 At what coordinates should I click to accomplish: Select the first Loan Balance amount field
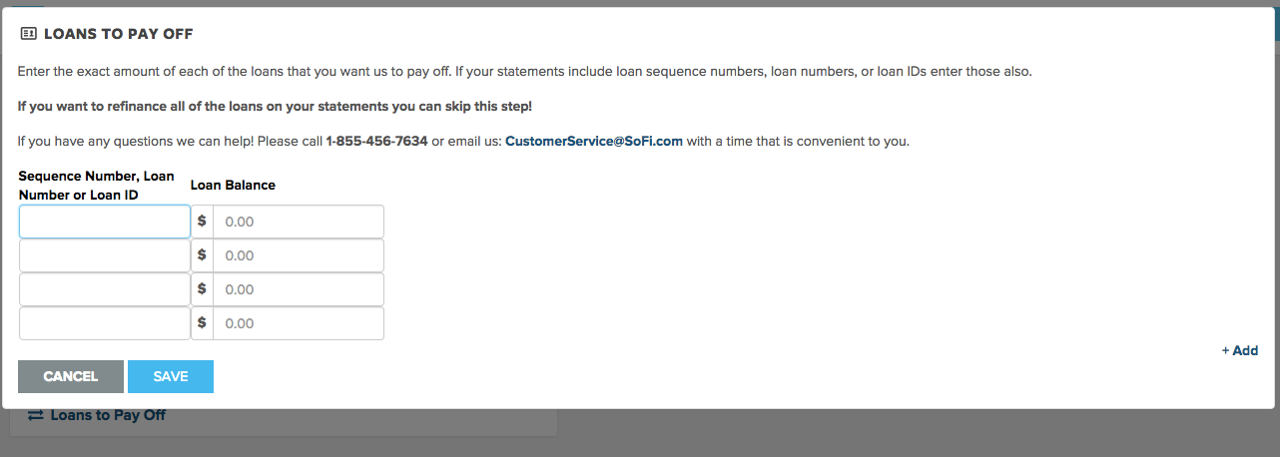click(298, 221)
